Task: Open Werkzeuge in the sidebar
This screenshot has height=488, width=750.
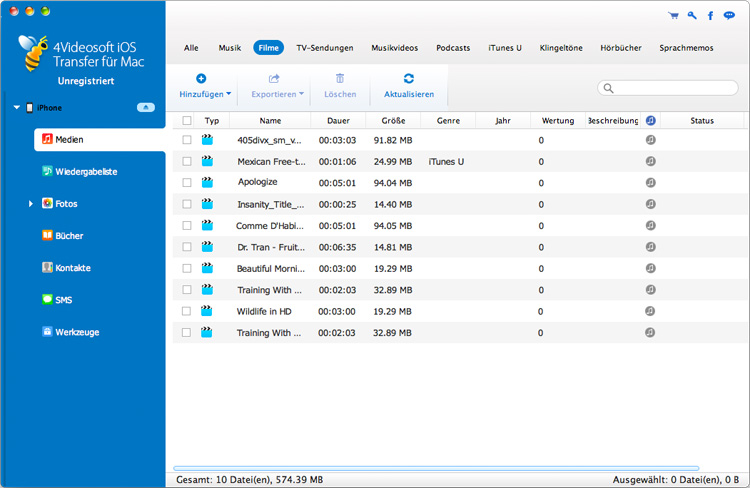Action: tap(77, 332)
